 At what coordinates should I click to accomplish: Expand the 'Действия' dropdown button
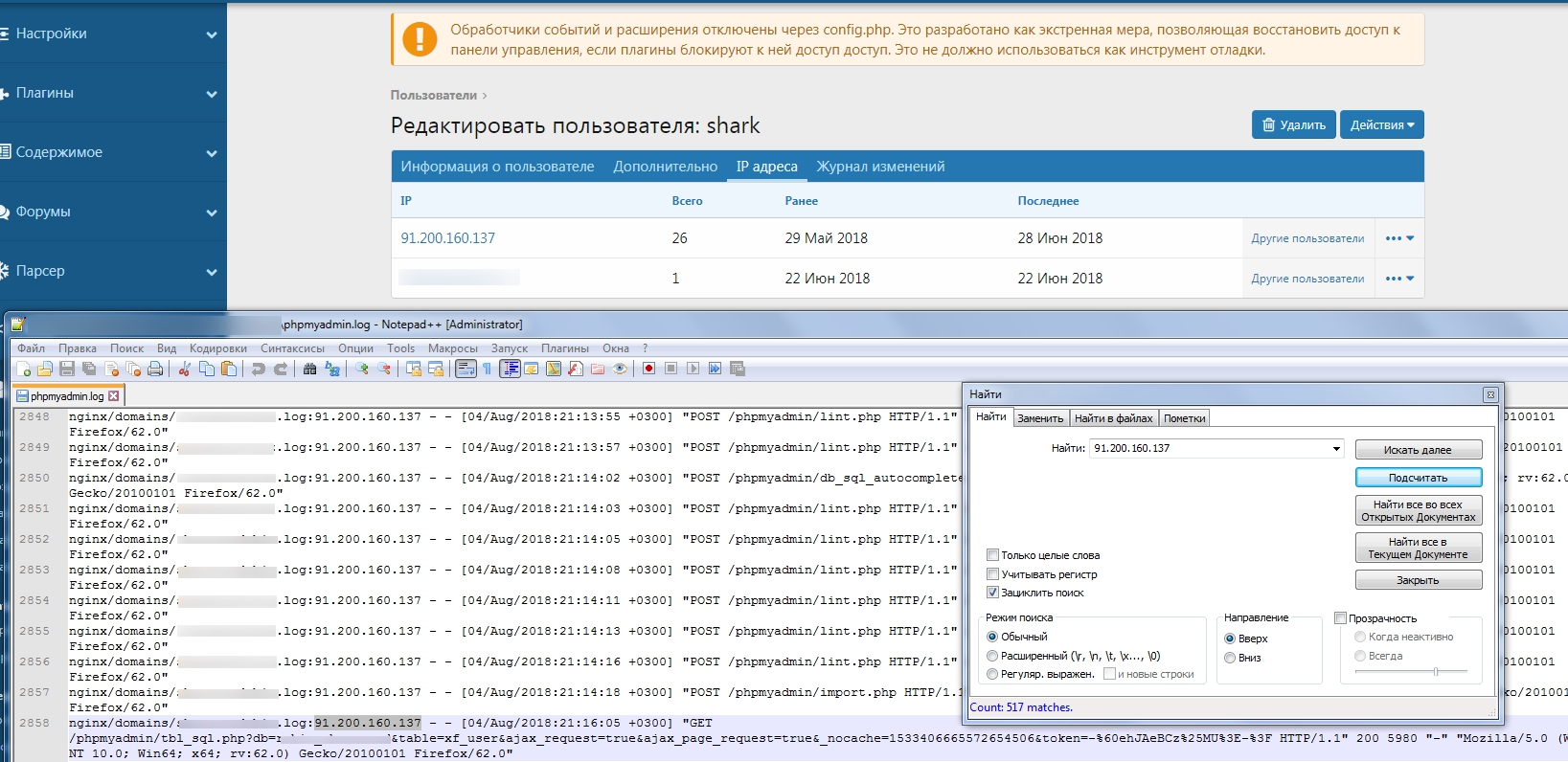coord(1381,124)
